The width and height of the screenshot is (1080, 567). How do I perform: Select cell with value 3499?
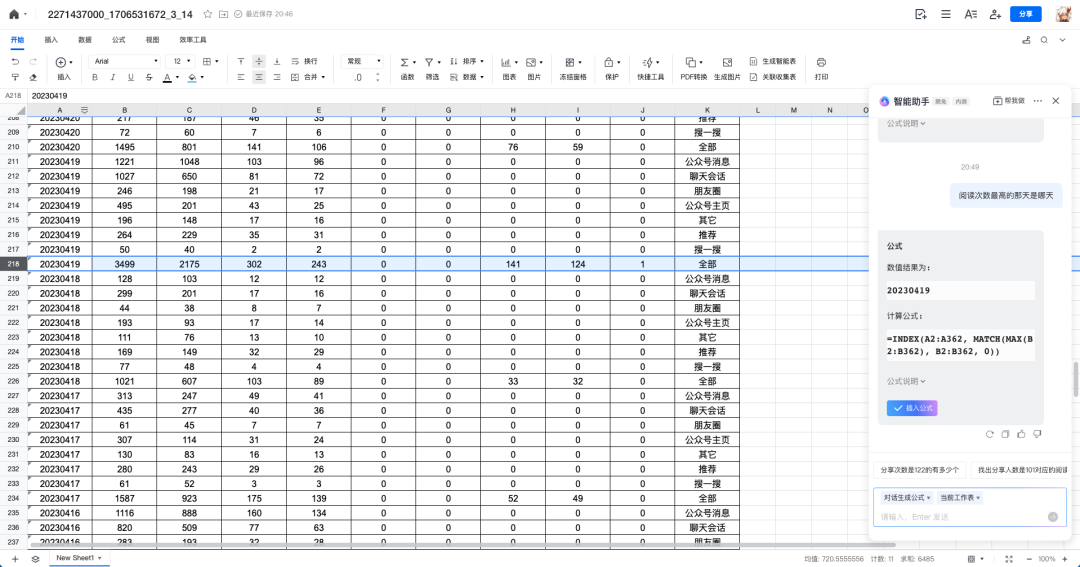click(125, 264)
